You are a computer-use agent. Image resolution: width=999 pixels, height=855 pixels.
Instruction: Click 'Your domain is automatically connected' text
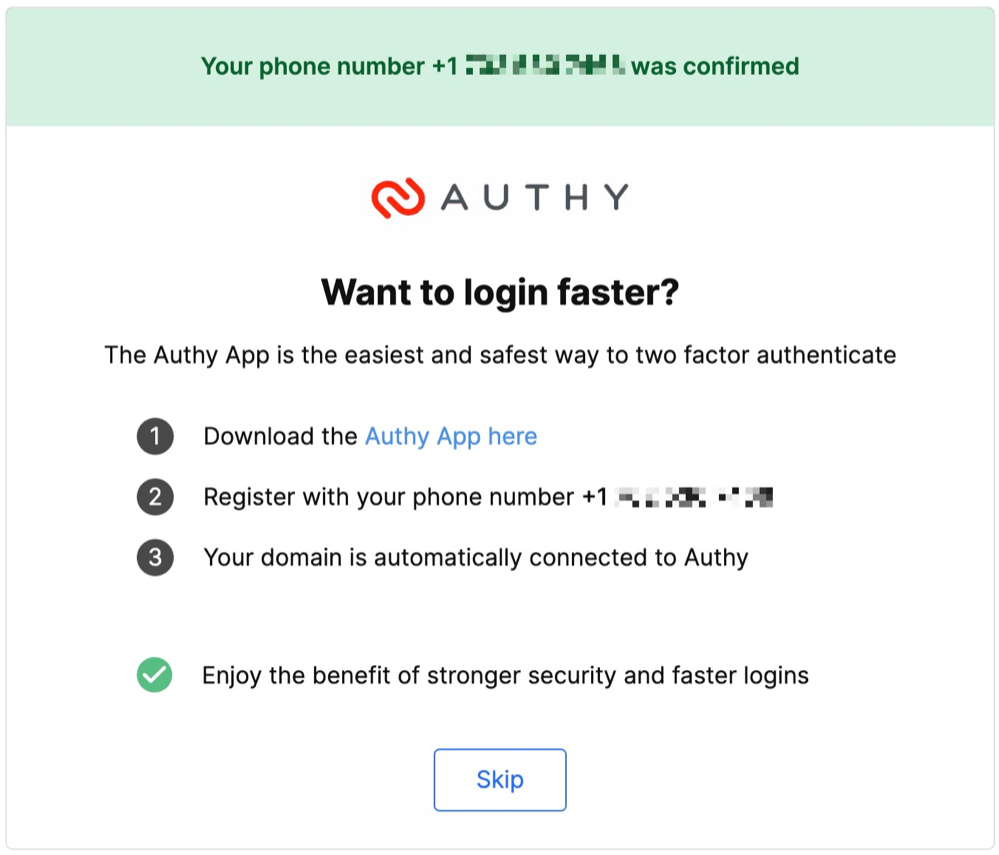(476, 557)
